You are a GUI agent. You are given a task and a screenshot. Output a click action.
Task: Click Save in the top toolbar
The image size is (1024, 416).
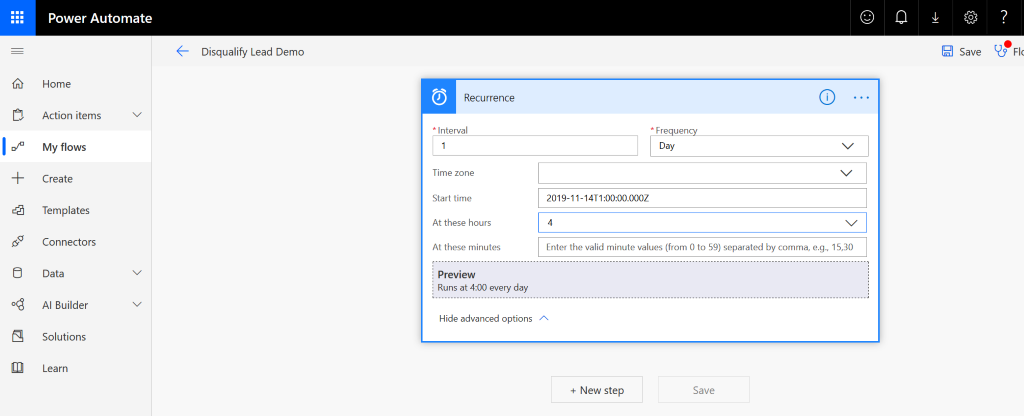[x=961, y=52]
